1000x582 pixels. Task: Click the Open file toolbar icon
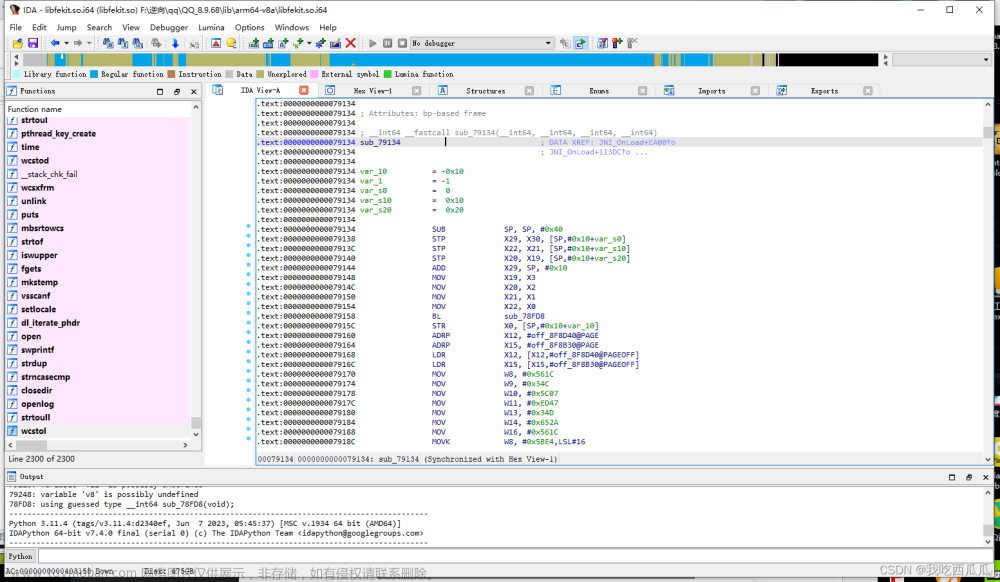point(18,43)
